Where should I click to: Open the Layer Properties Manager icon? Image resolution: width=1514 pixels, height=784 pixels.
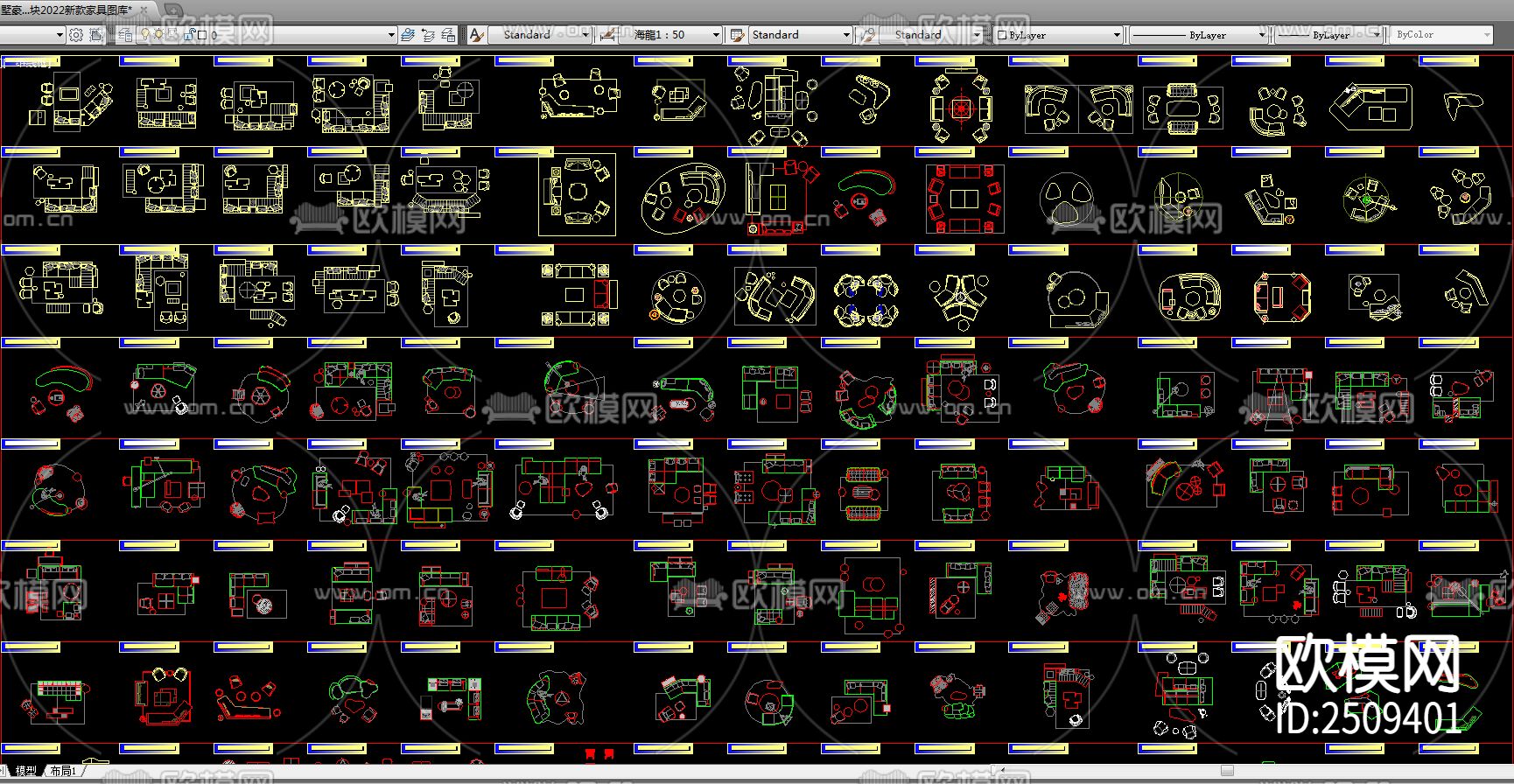[125, 35]
